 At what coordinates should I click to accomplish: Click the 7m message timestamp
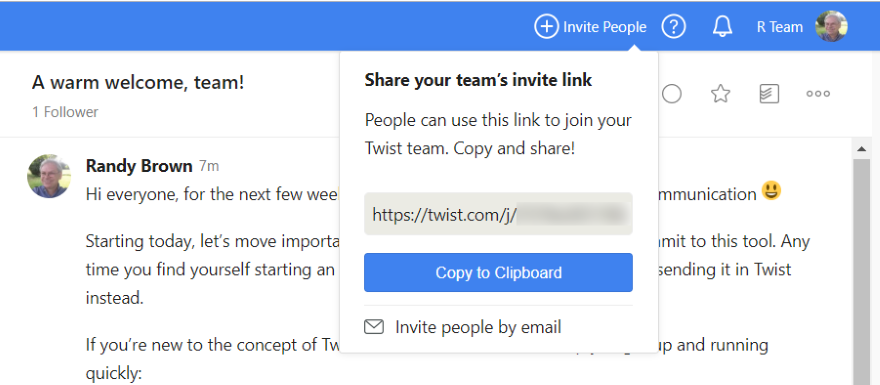209,167
